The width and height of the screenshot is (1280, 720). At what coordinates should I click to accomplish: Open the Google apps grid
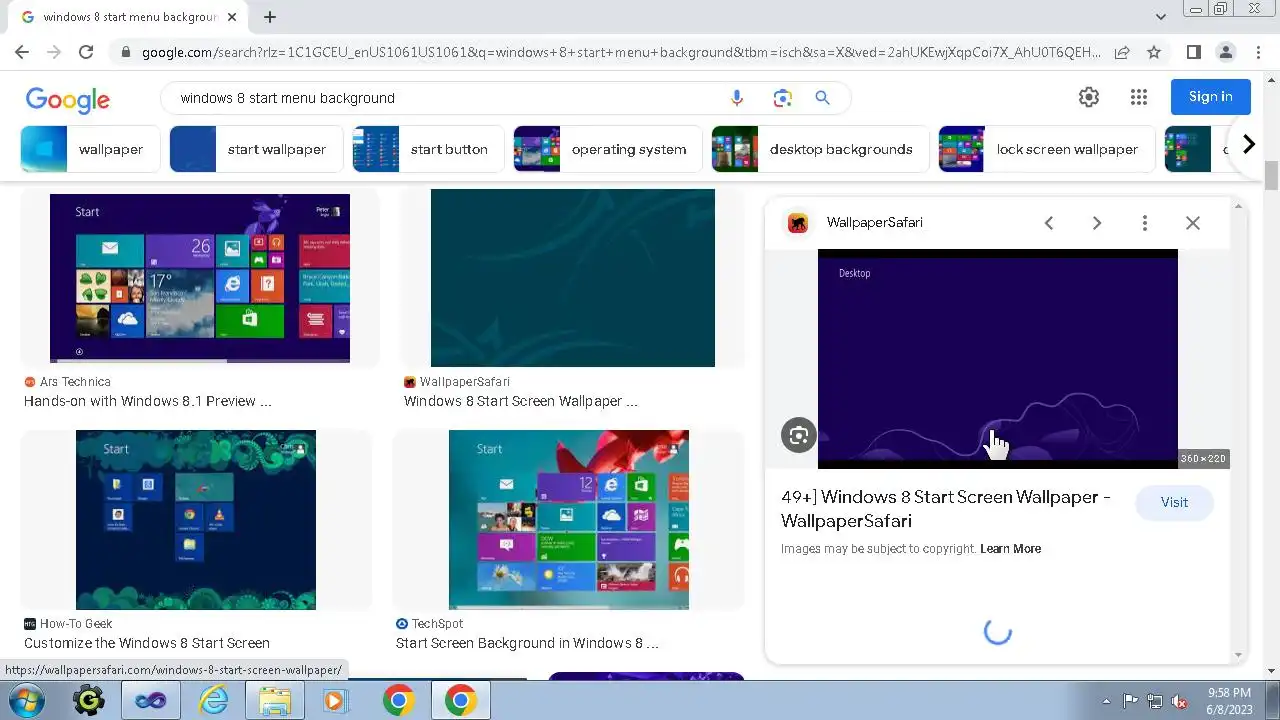1139,97
